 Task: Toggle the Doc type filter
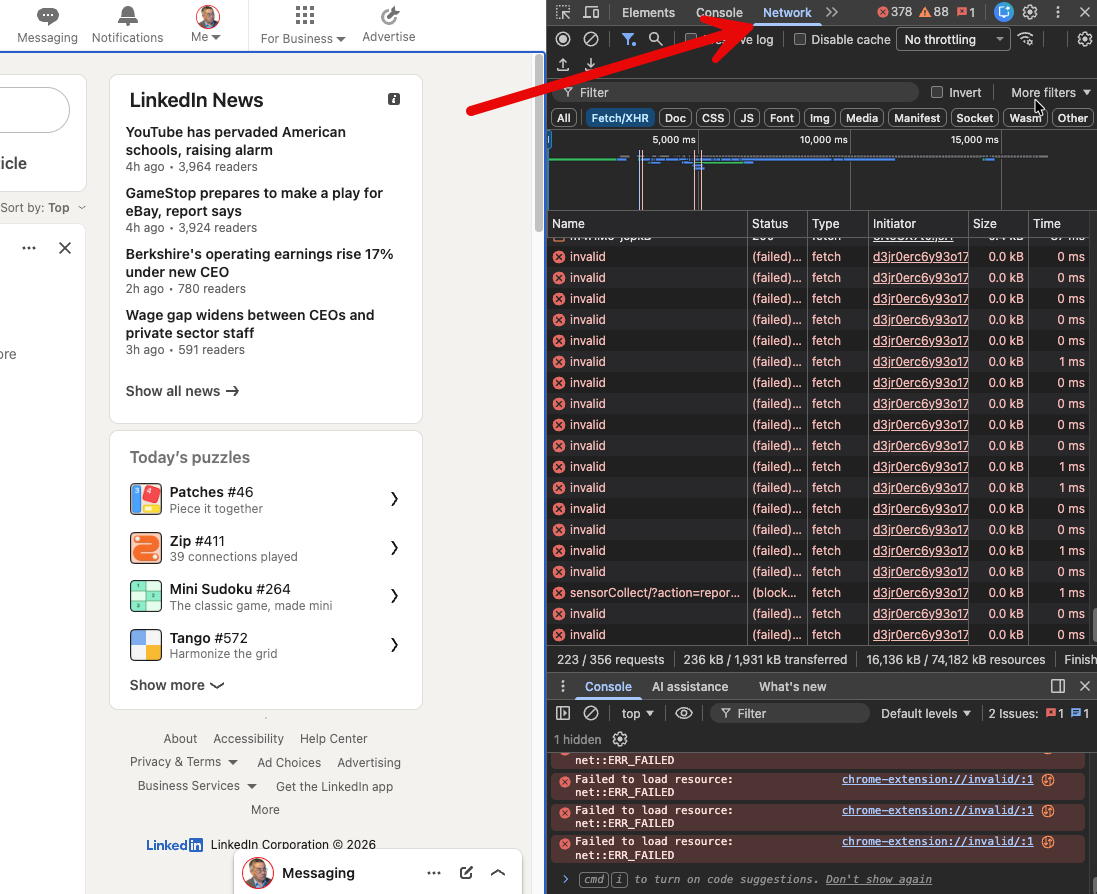(x=675, y=118)
